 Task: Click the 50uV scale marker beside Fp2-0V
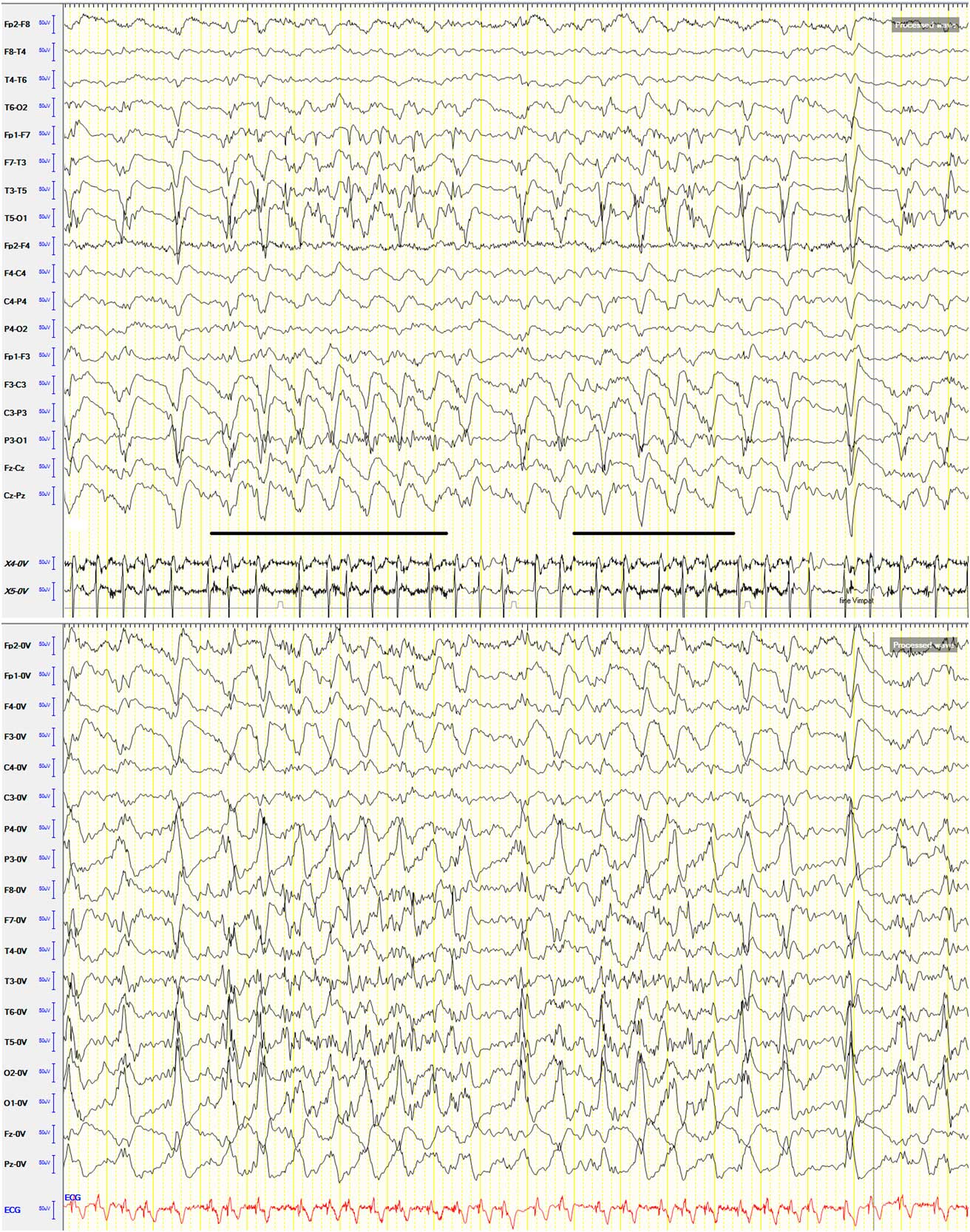point(44,645)
